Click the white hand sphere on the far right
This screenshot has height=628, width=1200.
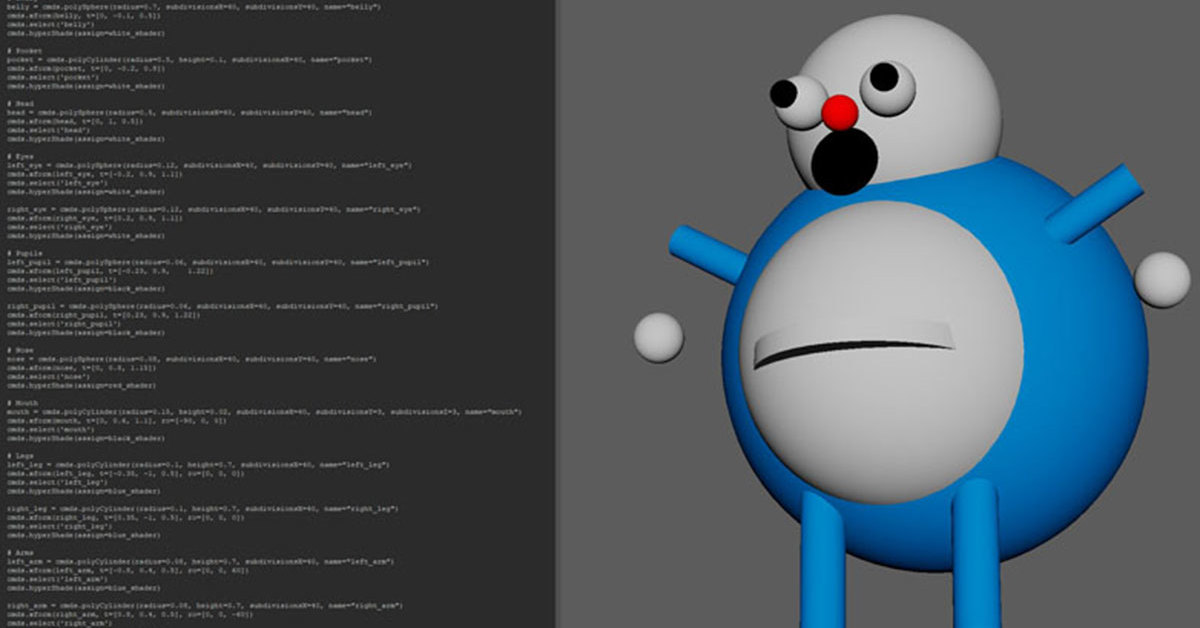[x=1162, y=279]
